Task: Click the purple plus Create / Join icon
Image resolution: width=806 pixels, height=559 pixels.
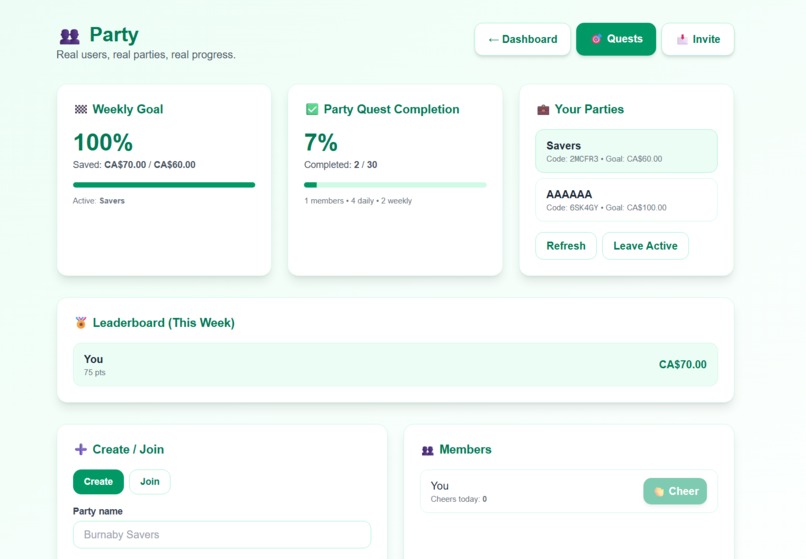Action: click(81, 449)
